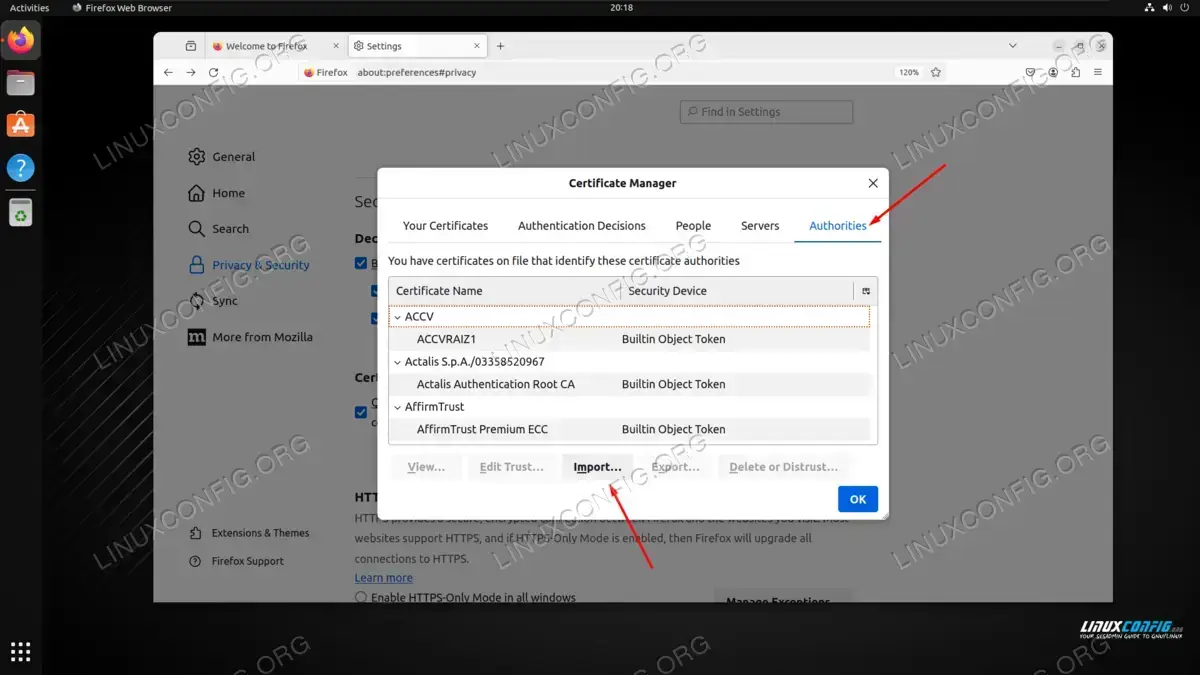The width and height of the screenshot is (1200, 675).
Task: Open the Firefox Web Browser app menu
Action: click(x=123, y=8)
